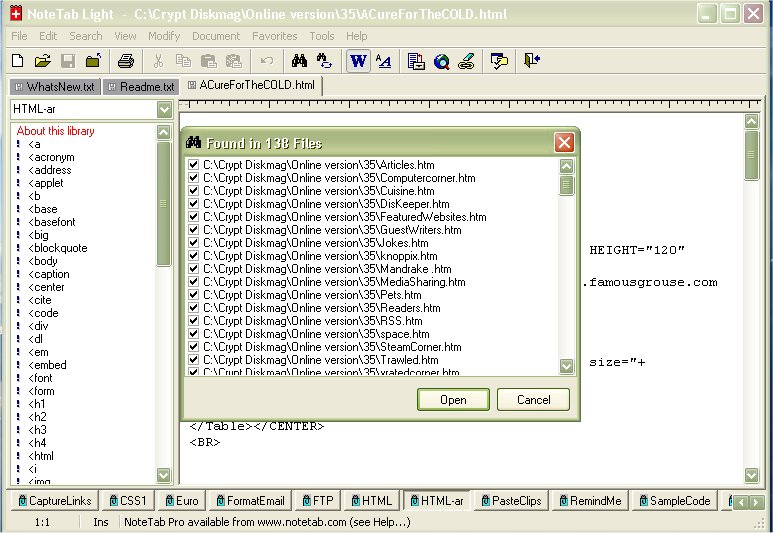Click the Save diskette toolbar icon
Screen dimensions: 773x533
pos(68,61)
